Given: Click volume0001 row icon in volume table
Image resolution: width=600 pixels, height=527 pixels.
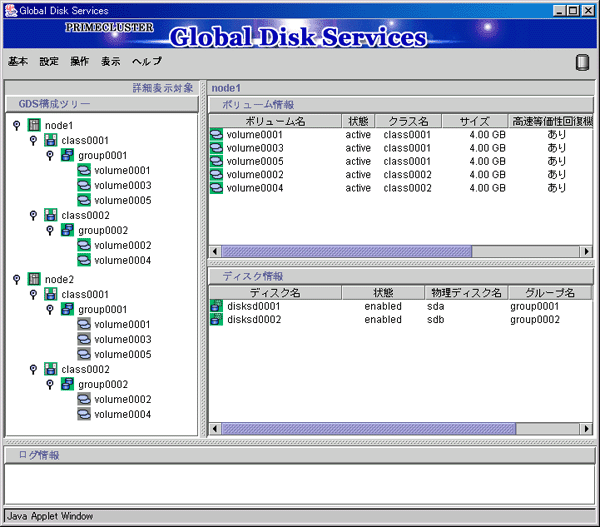Looking at the screenshot, I should (x=216, y=135).
